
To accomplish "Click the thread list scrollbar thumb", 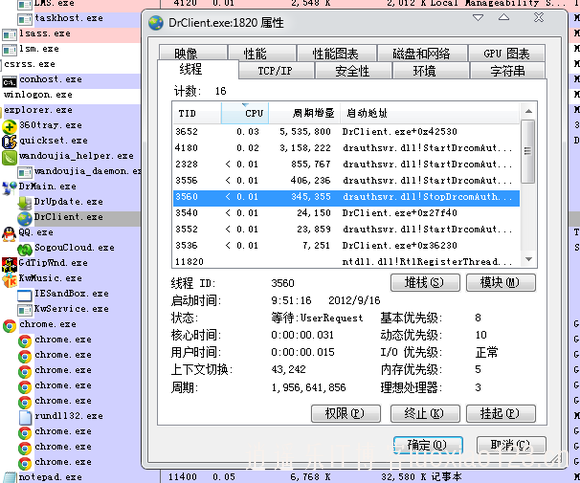I will point(528,151).
